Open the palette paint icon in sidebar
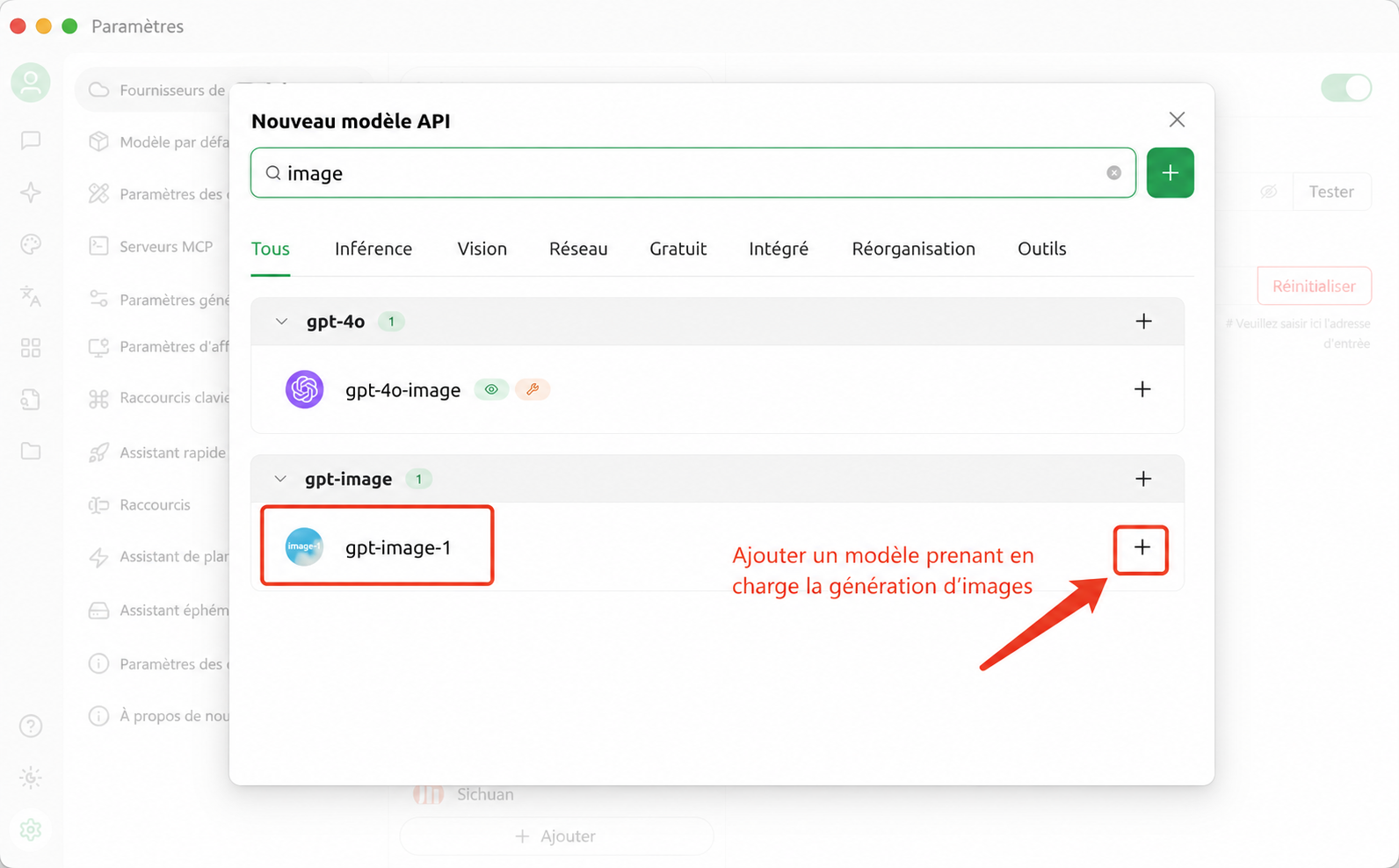Screen dimensions: 1399x868 [31, 244]
